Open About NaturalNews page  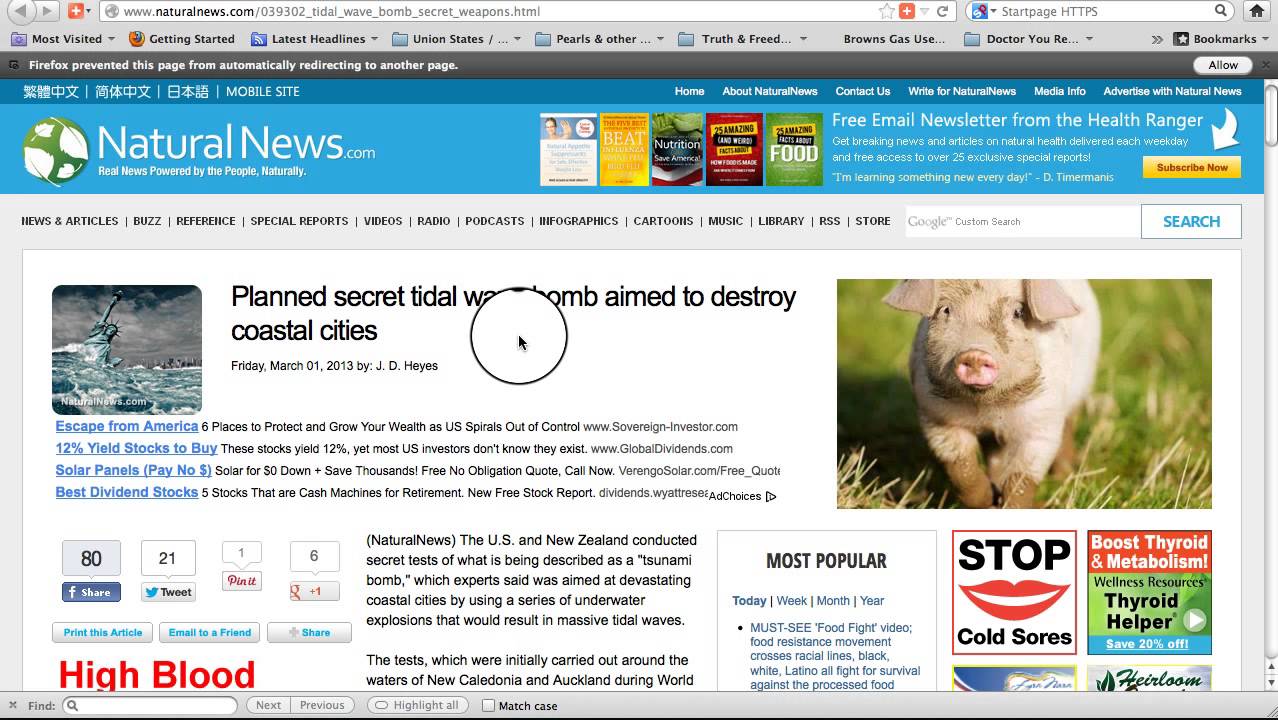coord(770,91)
